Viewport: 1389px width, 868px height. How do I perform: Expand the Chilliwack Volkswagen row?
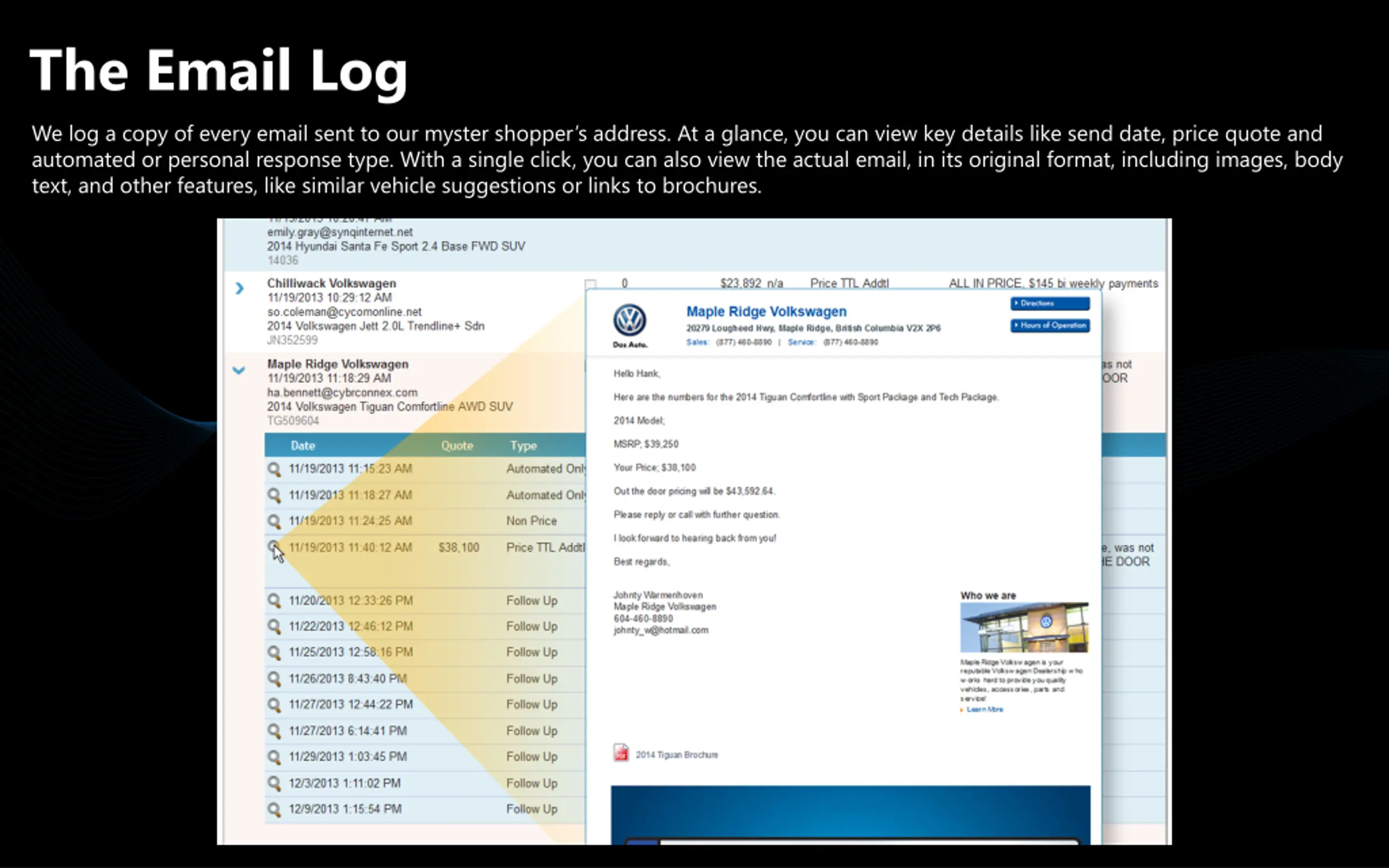tap(239, 288)
